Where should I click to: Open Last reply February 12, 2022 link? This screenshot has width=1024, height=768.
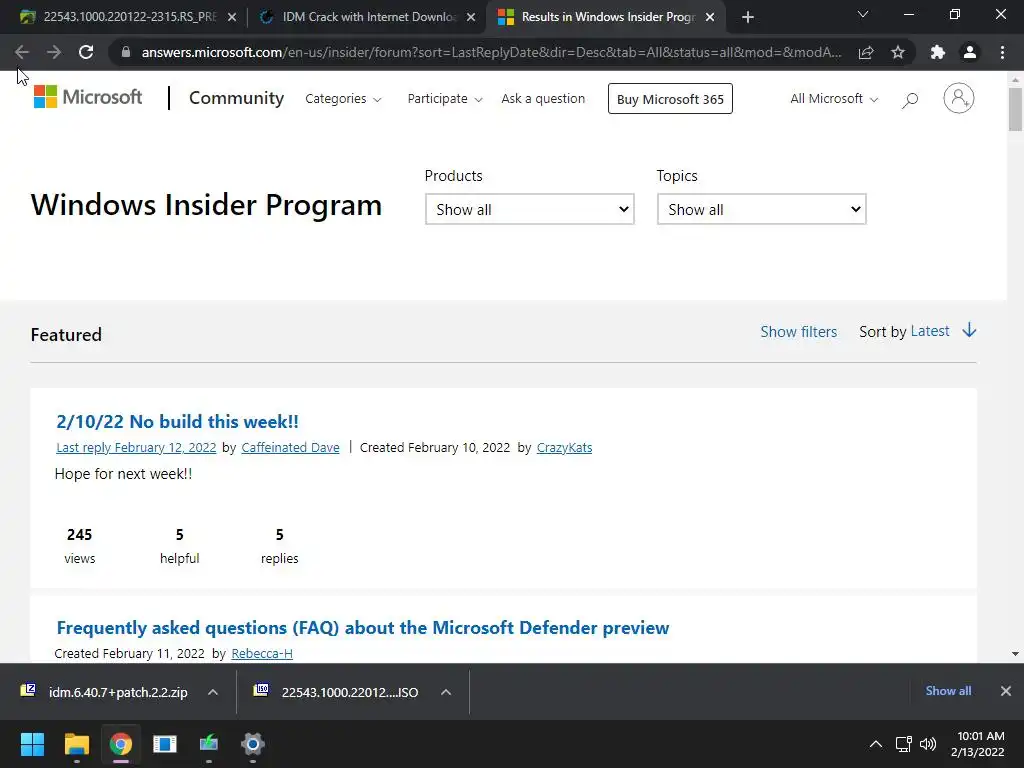click(136, 447)
